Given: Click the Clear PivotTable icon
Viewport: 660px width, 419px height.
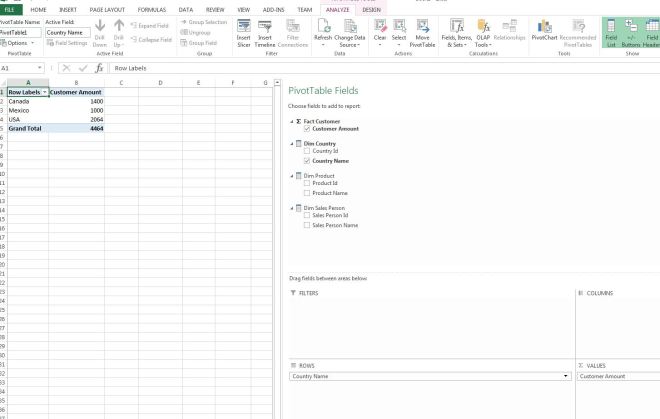Looking at the screenshot, I should pyautogui.click(x=380, y=30).
